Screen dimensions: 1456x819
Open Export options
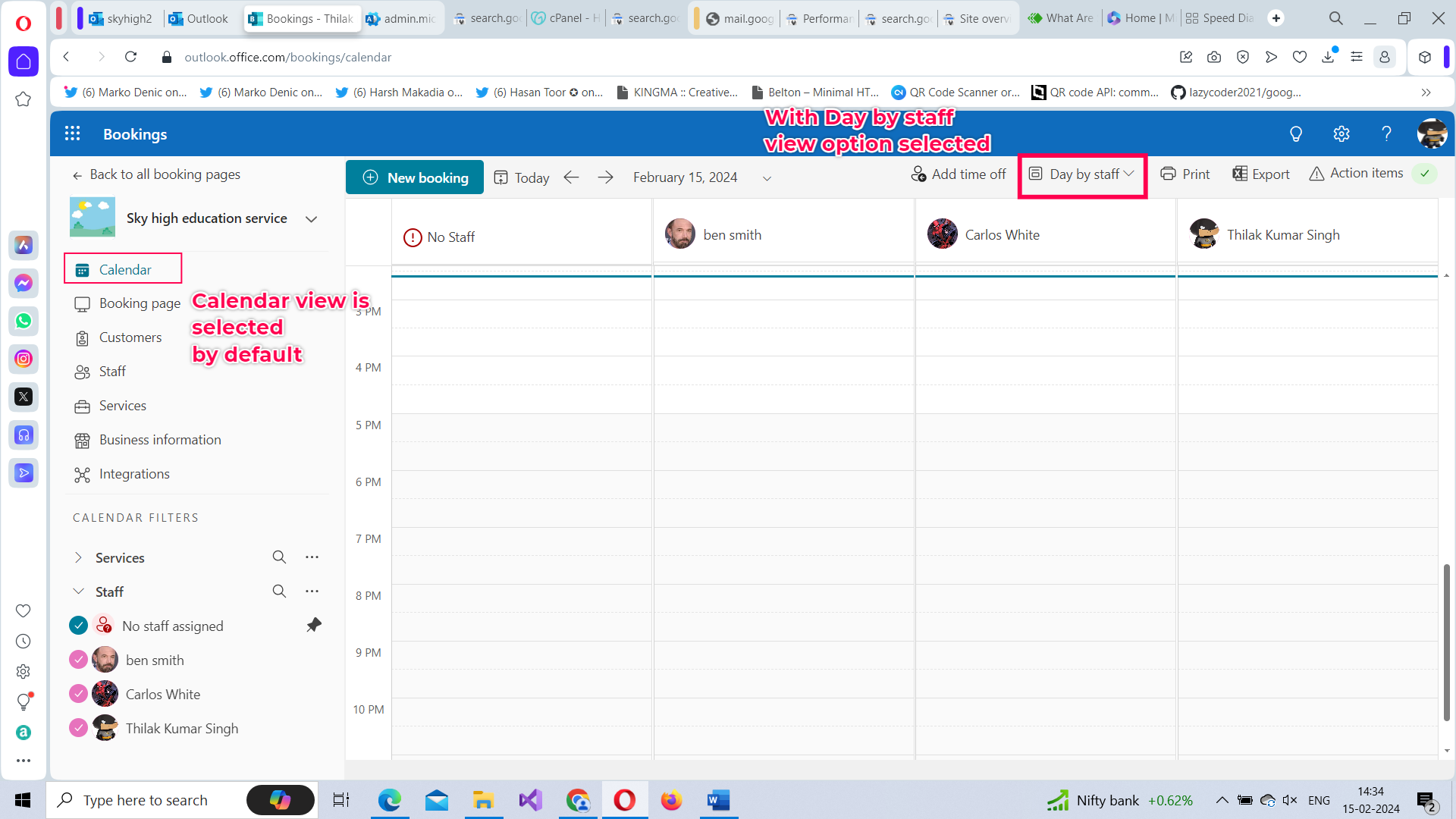pos(1260,174)
